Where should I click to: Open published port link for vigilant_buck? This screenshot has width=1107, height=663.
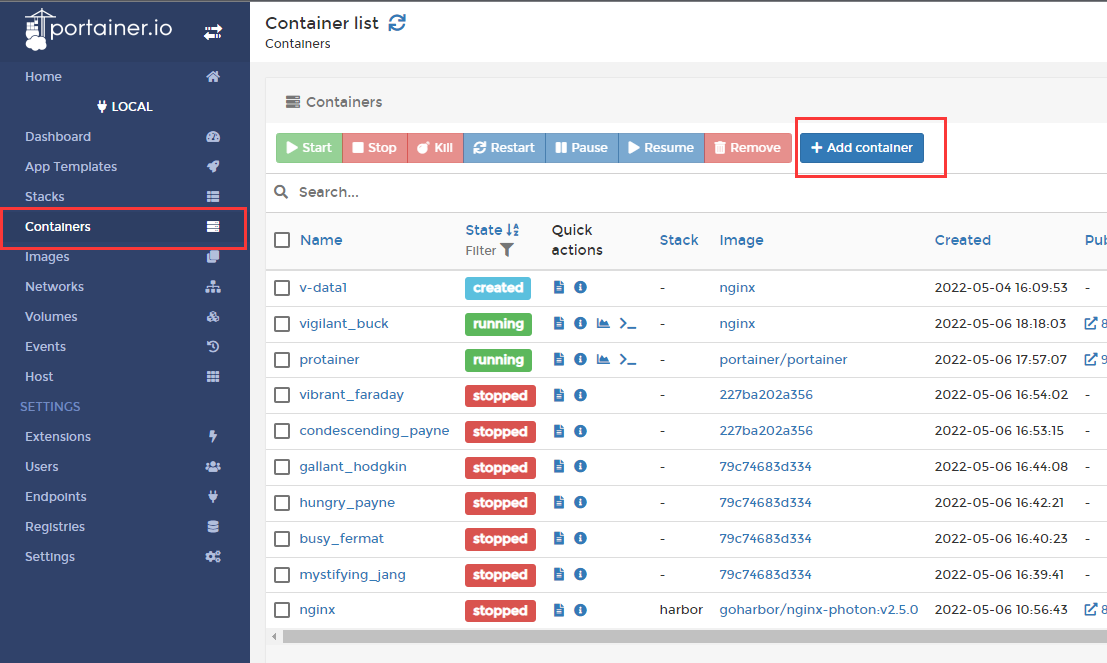click(x=1095, y=323)
